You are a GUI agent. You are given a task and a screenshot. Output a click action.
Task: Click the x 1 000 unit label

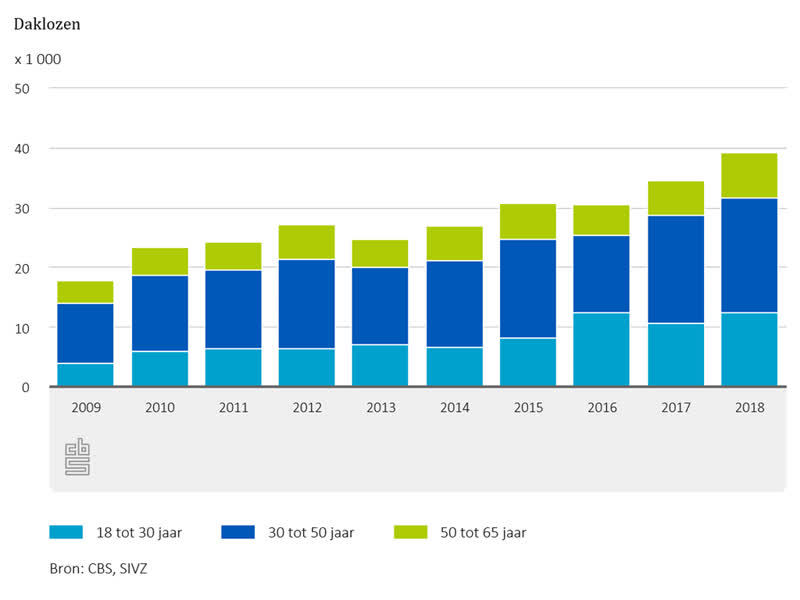[x=38, y=59]
